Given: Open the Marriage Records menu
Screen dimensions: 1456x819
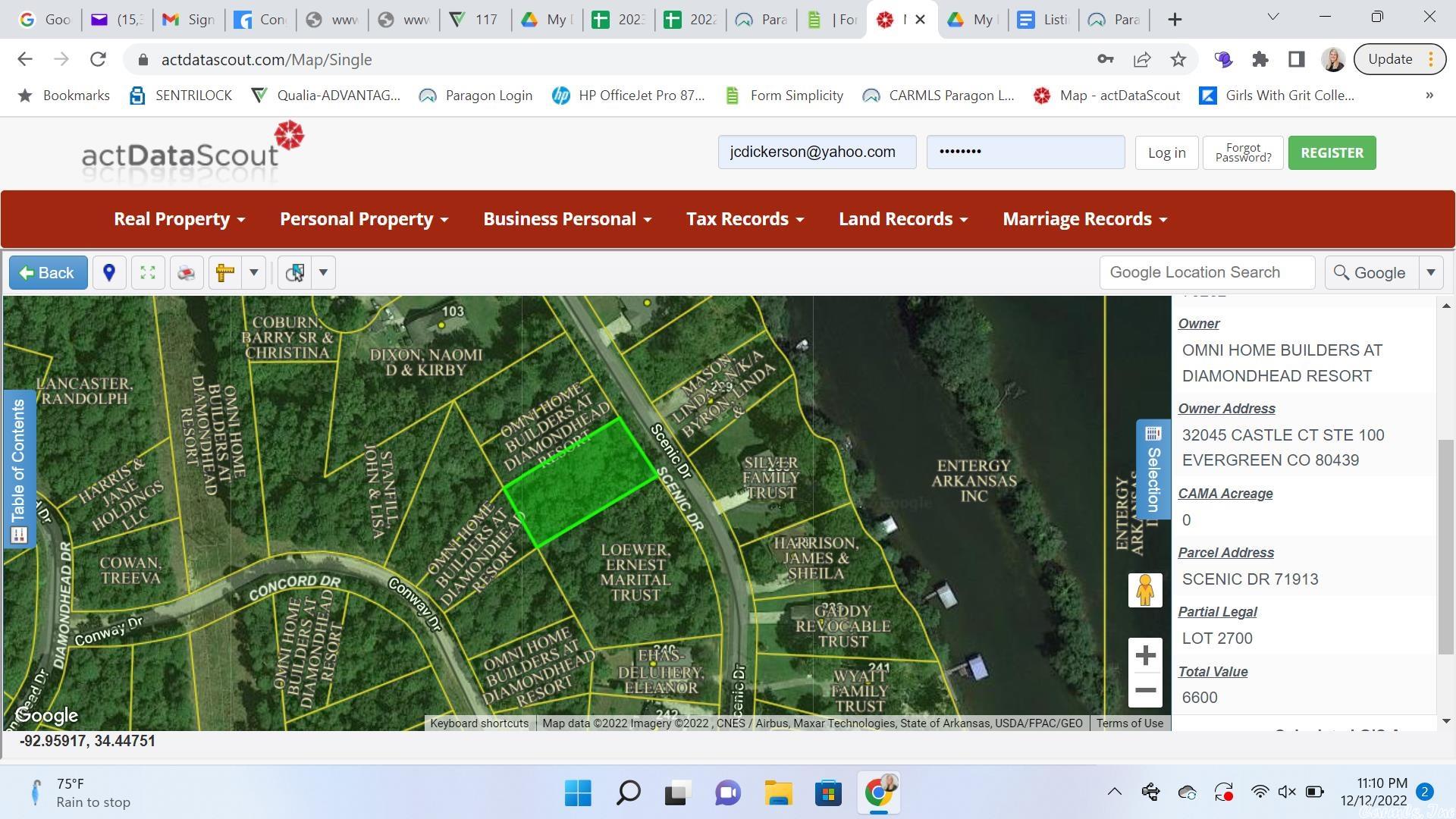Looking at the screenshot, I should coord(1084,219).
